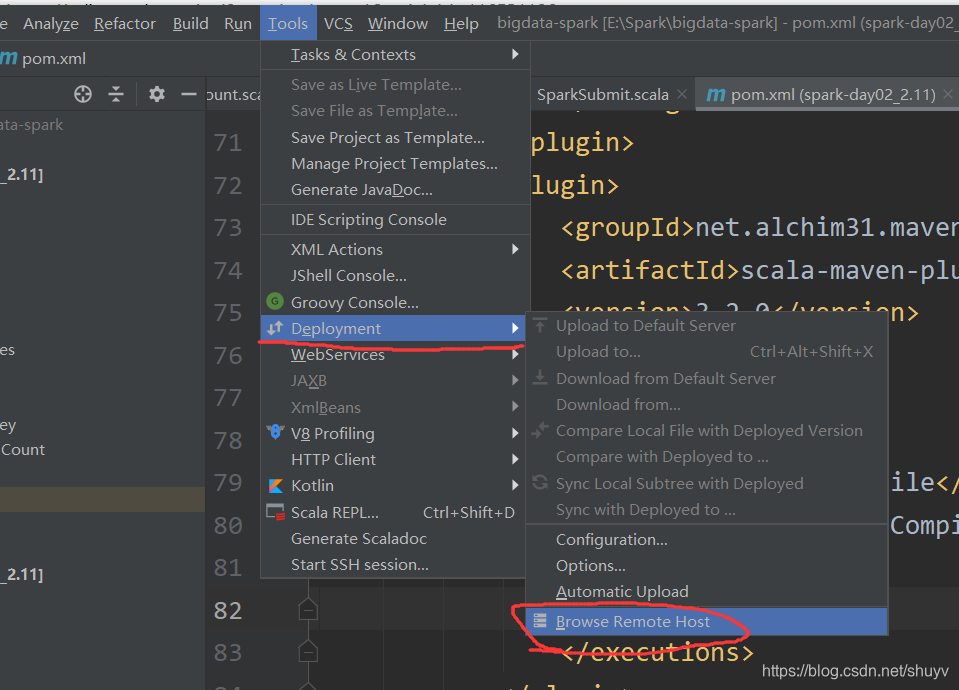
Task: Expand the JAXB submenu arrow
Action: coord(515,380)
